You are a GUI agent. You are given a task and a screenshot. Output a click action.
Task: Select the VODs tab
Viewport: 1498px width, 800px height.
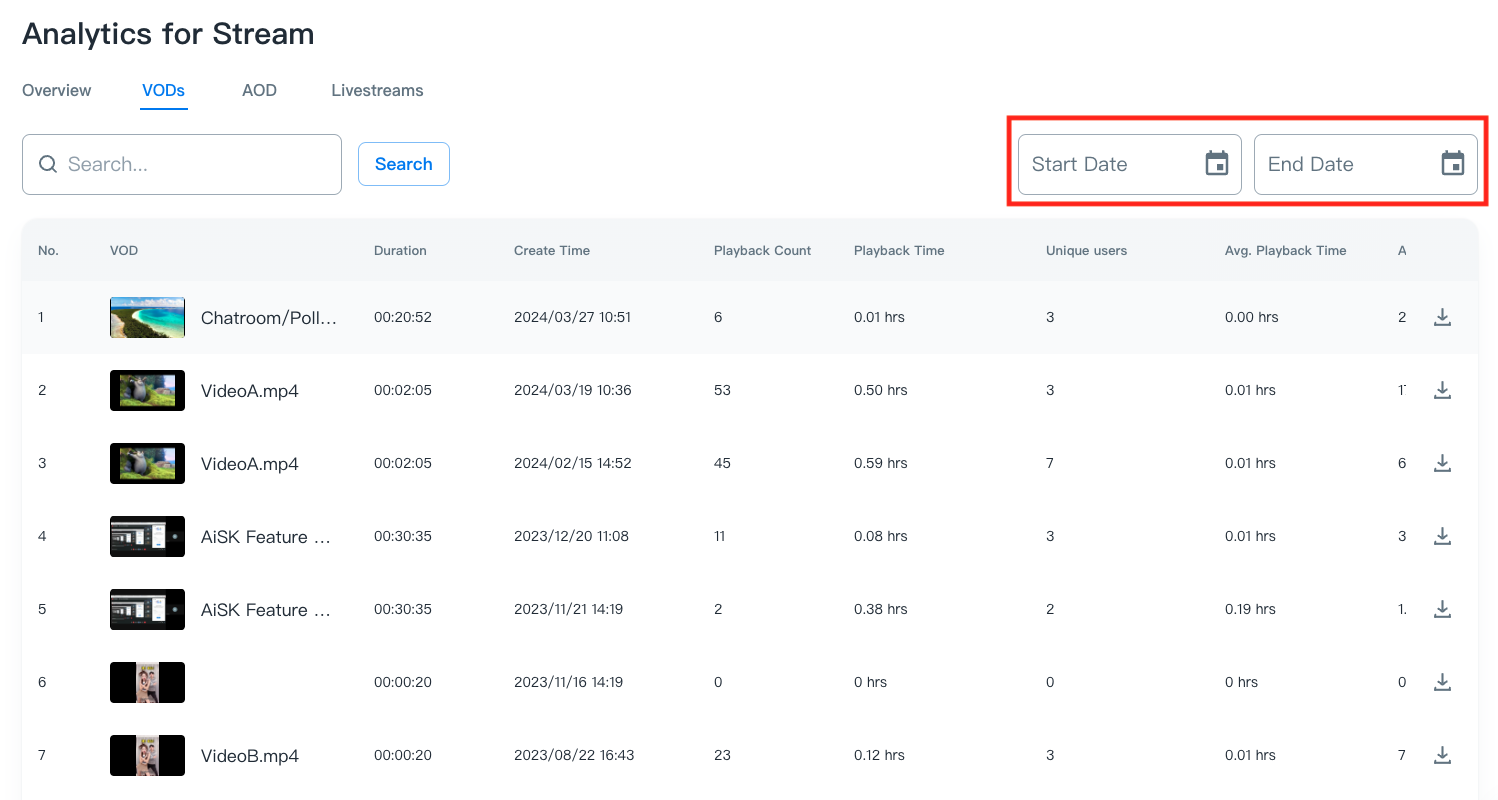click(x=163, y=90)
